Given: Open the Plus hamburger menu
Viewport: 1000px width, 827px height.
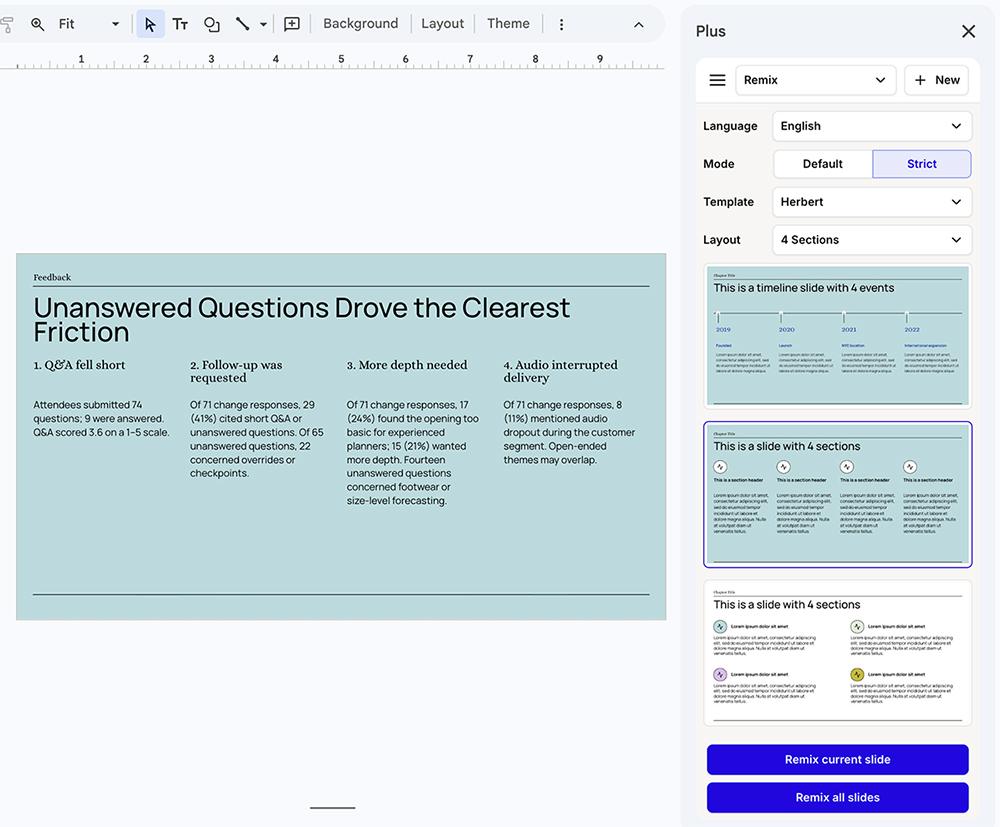Looking at the screenshot, I should click(717, 80).
